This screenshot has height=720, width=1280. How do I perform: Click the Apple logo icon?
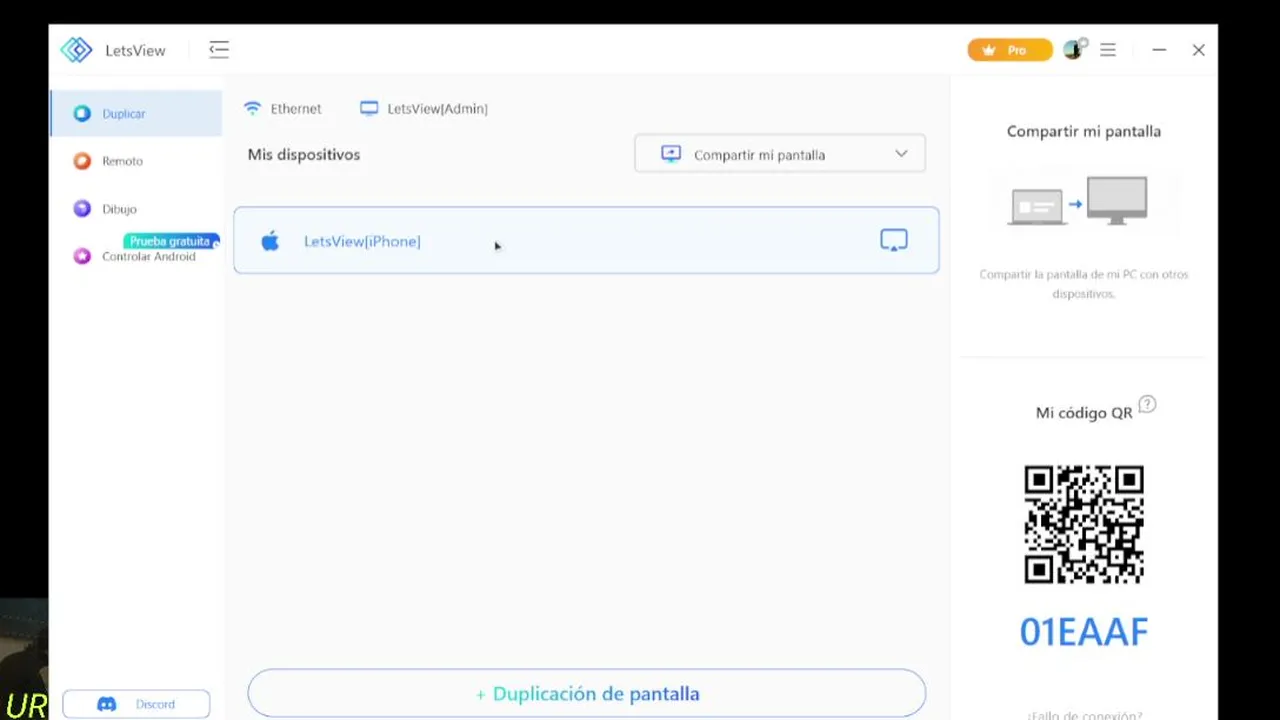[270, 240]
